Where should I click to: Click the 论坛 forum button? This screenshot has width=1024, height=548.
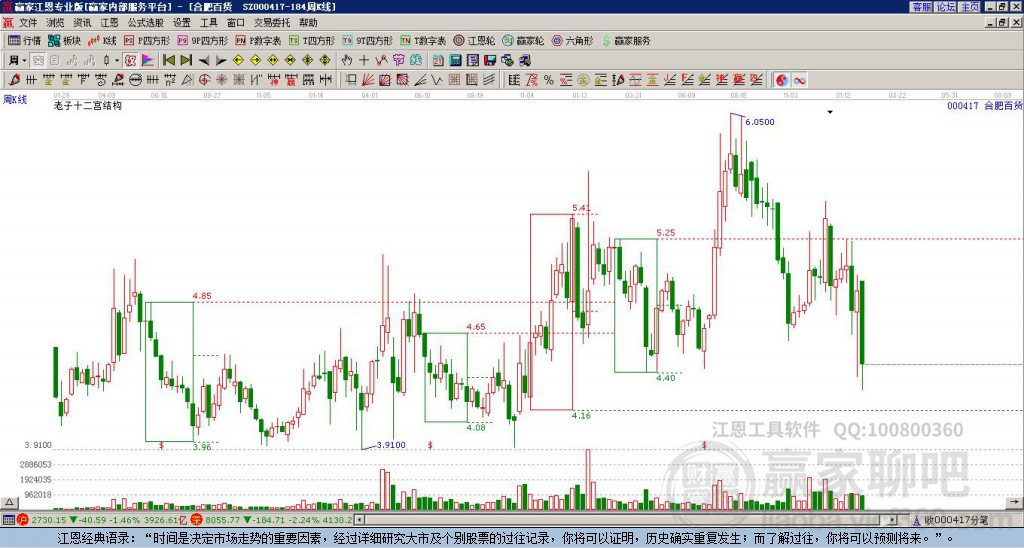pyautogui.click(x=946, y=7)
